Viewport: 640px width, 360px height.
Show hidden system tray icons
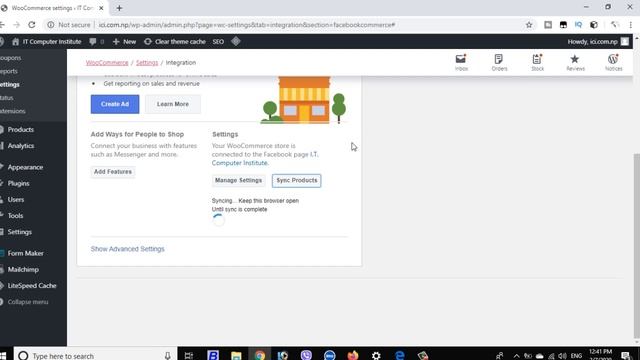[x=516, y=356]
